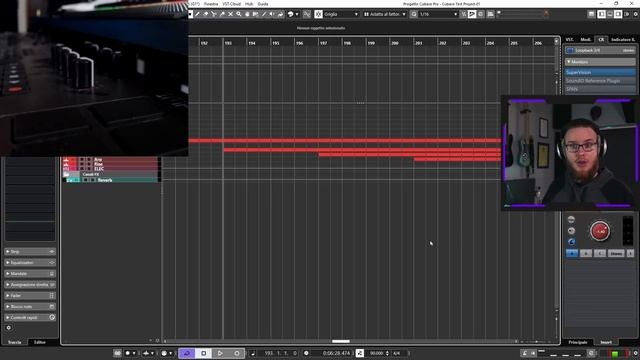Toggle the left zone visibility button
The image size is (640, 360).
click(x=602, y=14)
